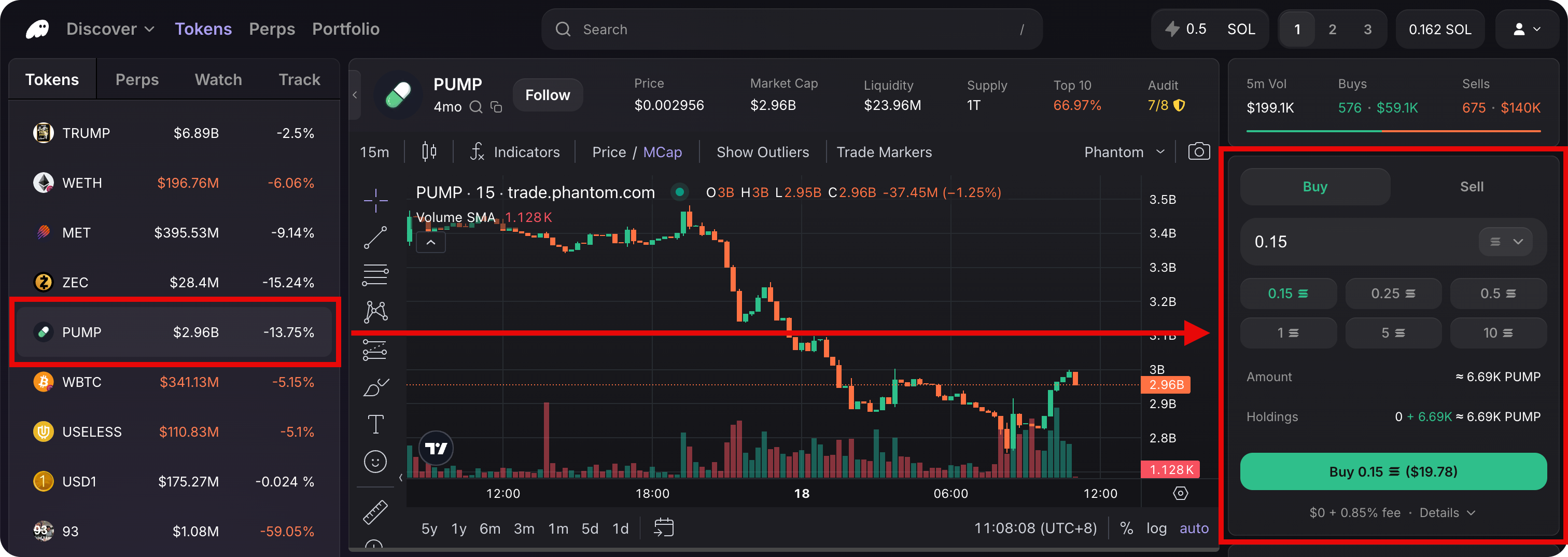The height and width of the screenshot is (557, 1568).
Task: Take a chart screenshot with the camera icon
Action: [1198, 151]
